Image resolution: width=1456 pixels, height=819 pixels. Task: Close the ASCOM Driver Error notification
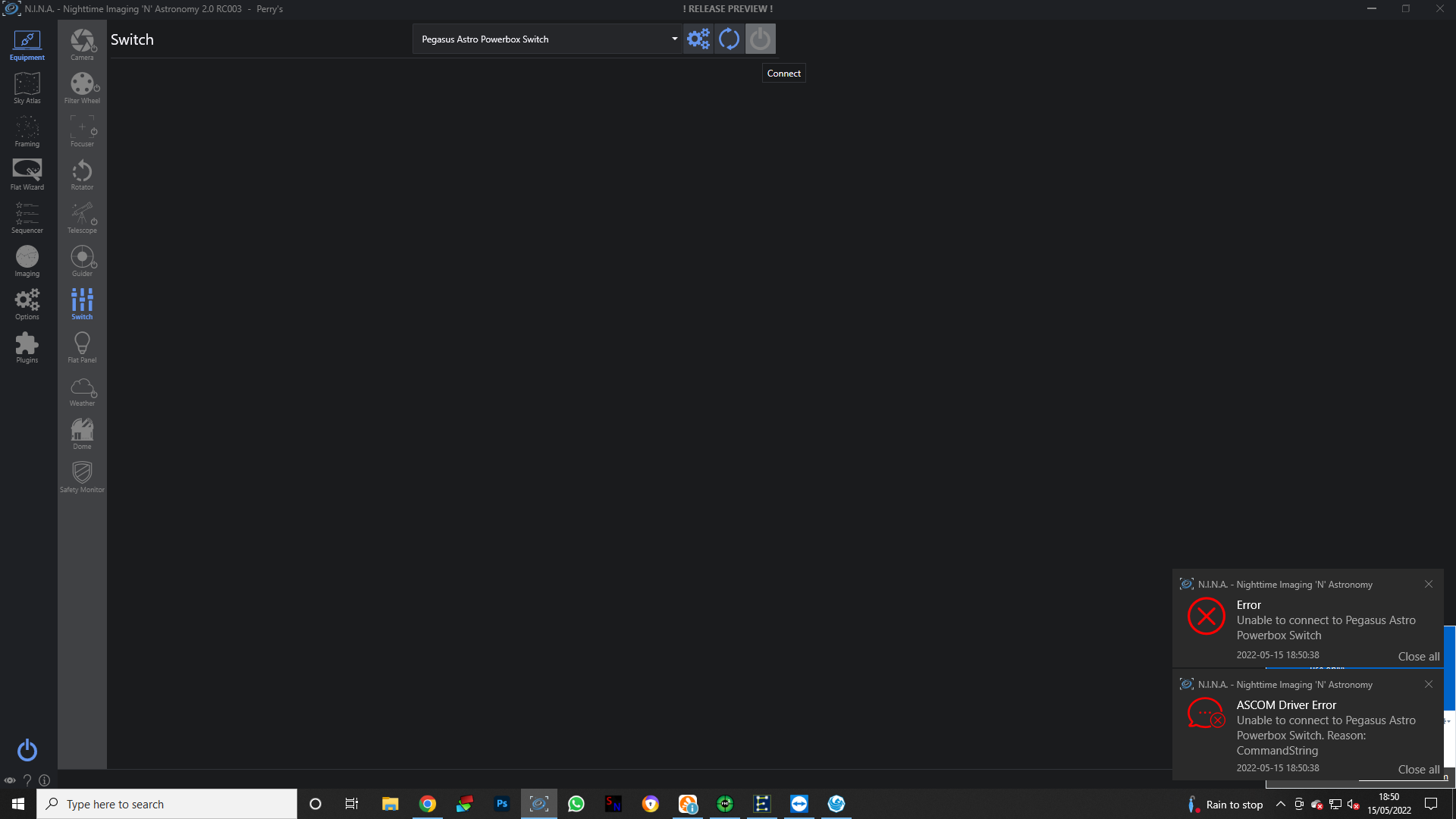1429,684
